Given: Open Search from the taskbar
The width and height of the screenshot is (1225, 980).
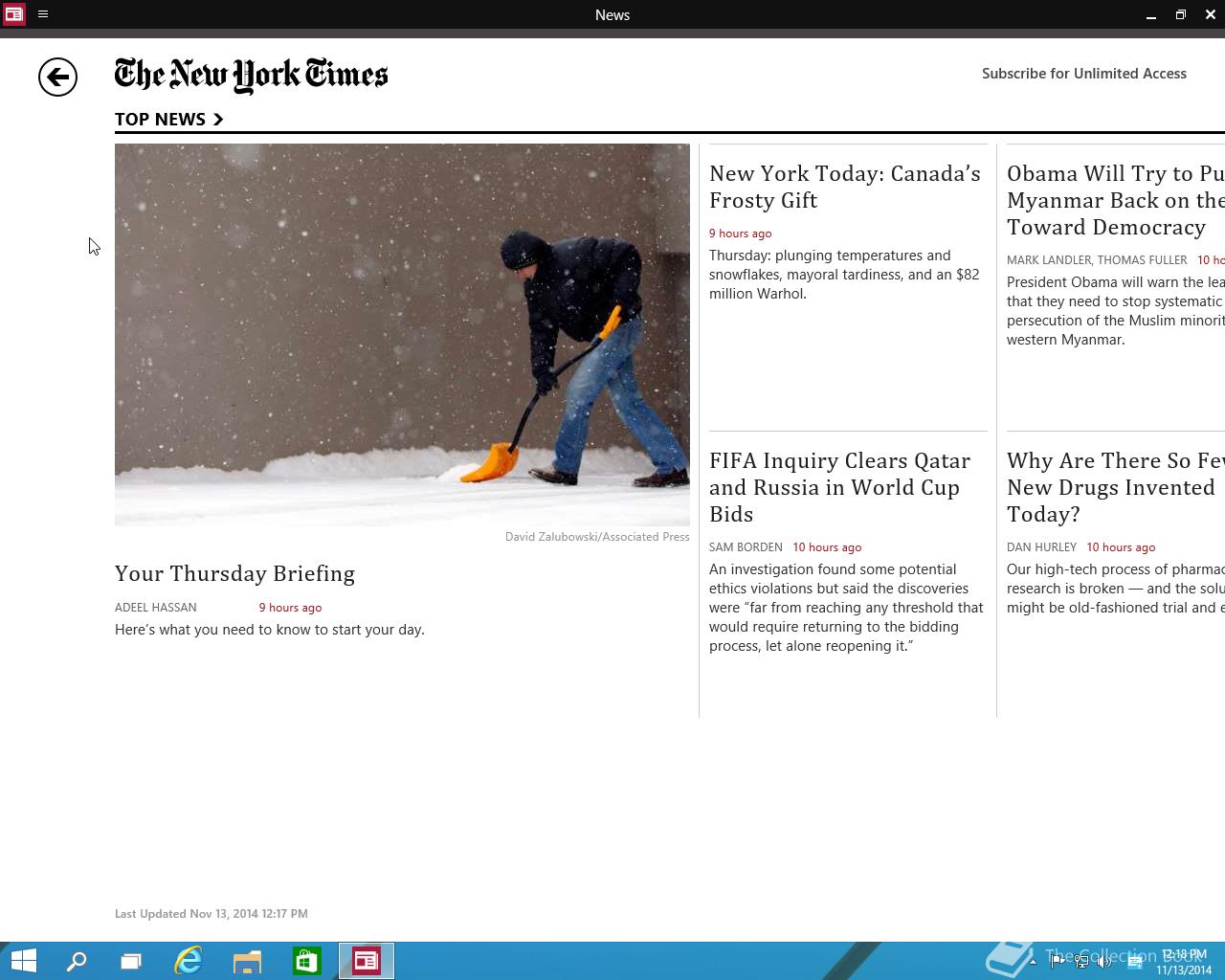Looking at the screenshot, I should pos(76,961).
